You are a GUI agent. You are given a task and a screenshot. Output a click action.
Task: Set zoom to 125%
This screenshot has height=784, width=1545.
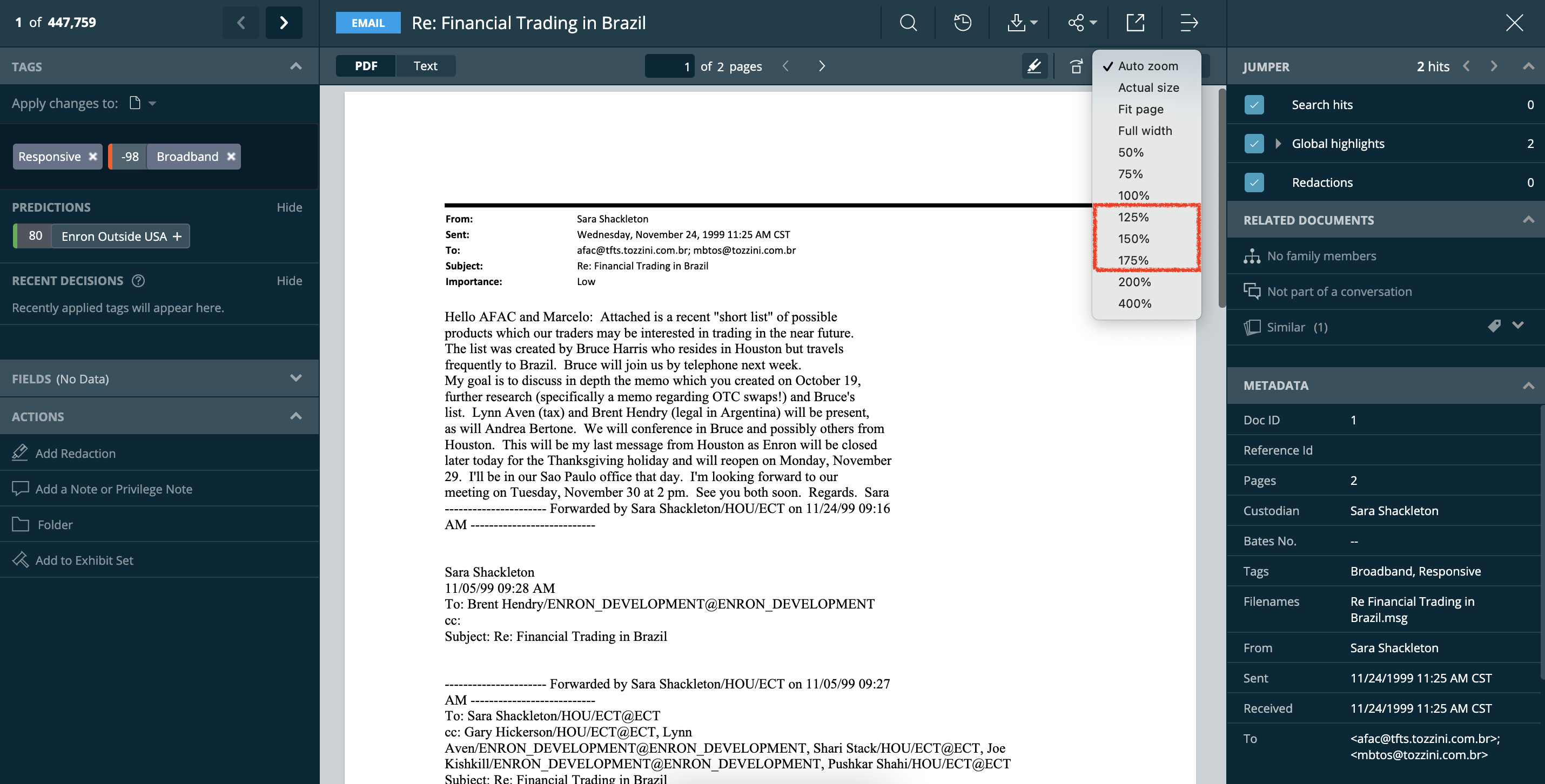(1147, 217)
